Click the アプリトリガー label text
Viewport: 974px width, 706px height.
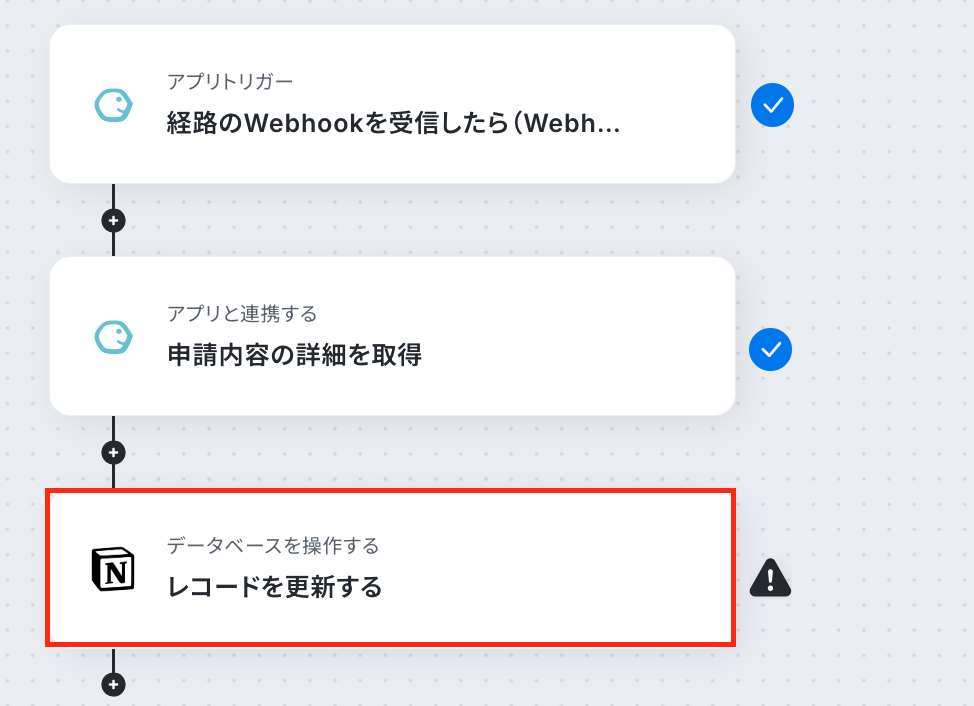(x=230, y=81)
